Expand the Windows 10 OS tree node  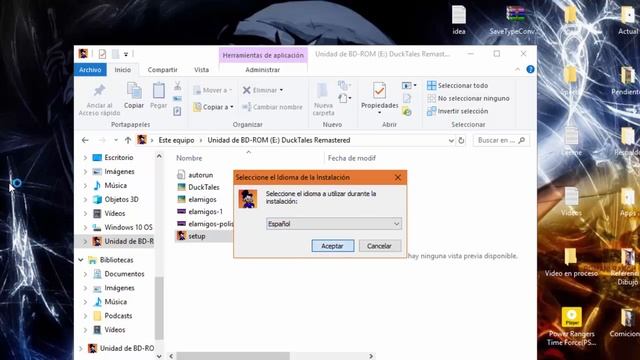click(85, 227)
